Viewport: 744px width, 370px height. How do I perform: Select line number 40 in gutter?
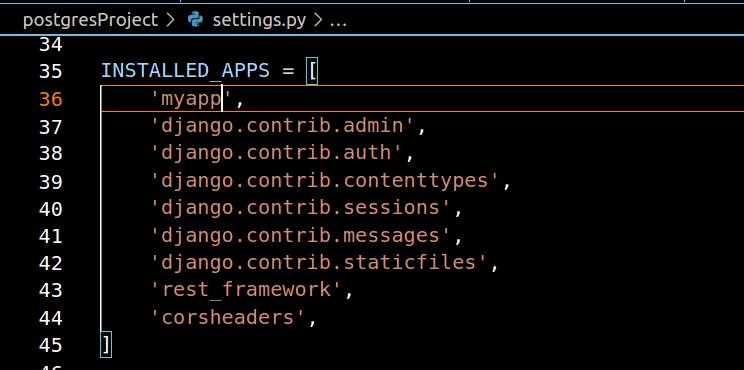point(51,208)
